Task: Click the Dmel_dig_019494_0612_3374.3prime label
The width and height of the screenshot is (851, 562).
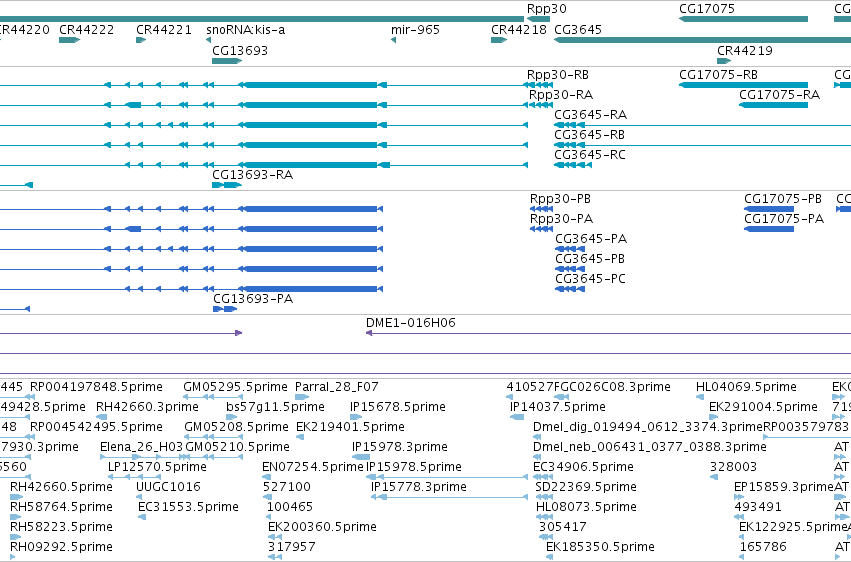Action: tap(648, 427)
